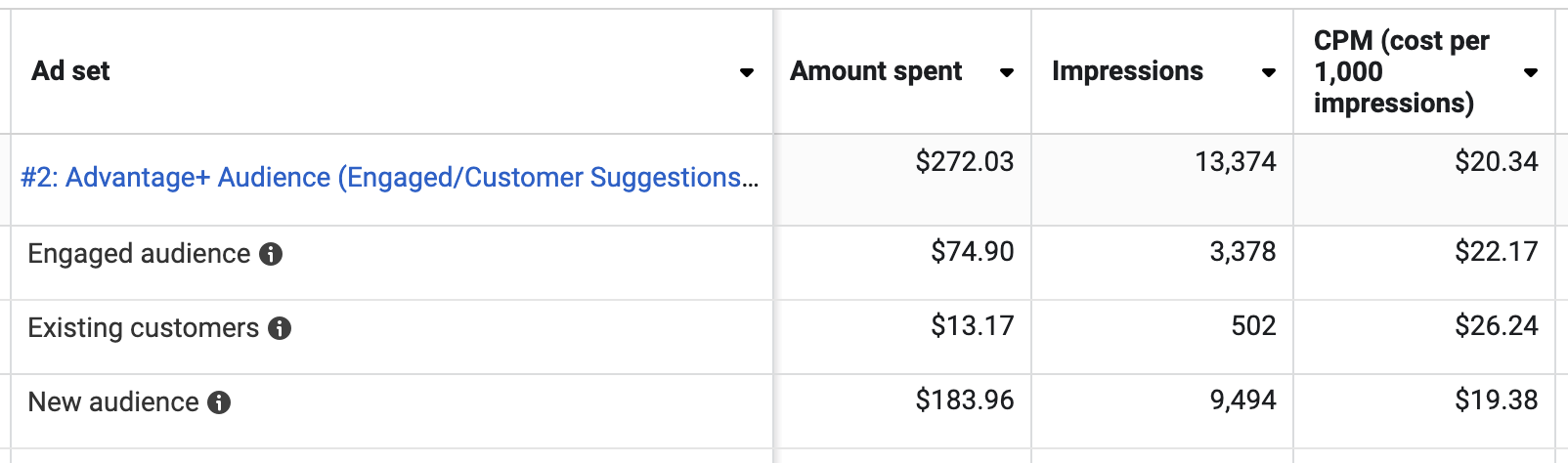
Task: Select the Ad set column header
Action: [x=70, y=71]
